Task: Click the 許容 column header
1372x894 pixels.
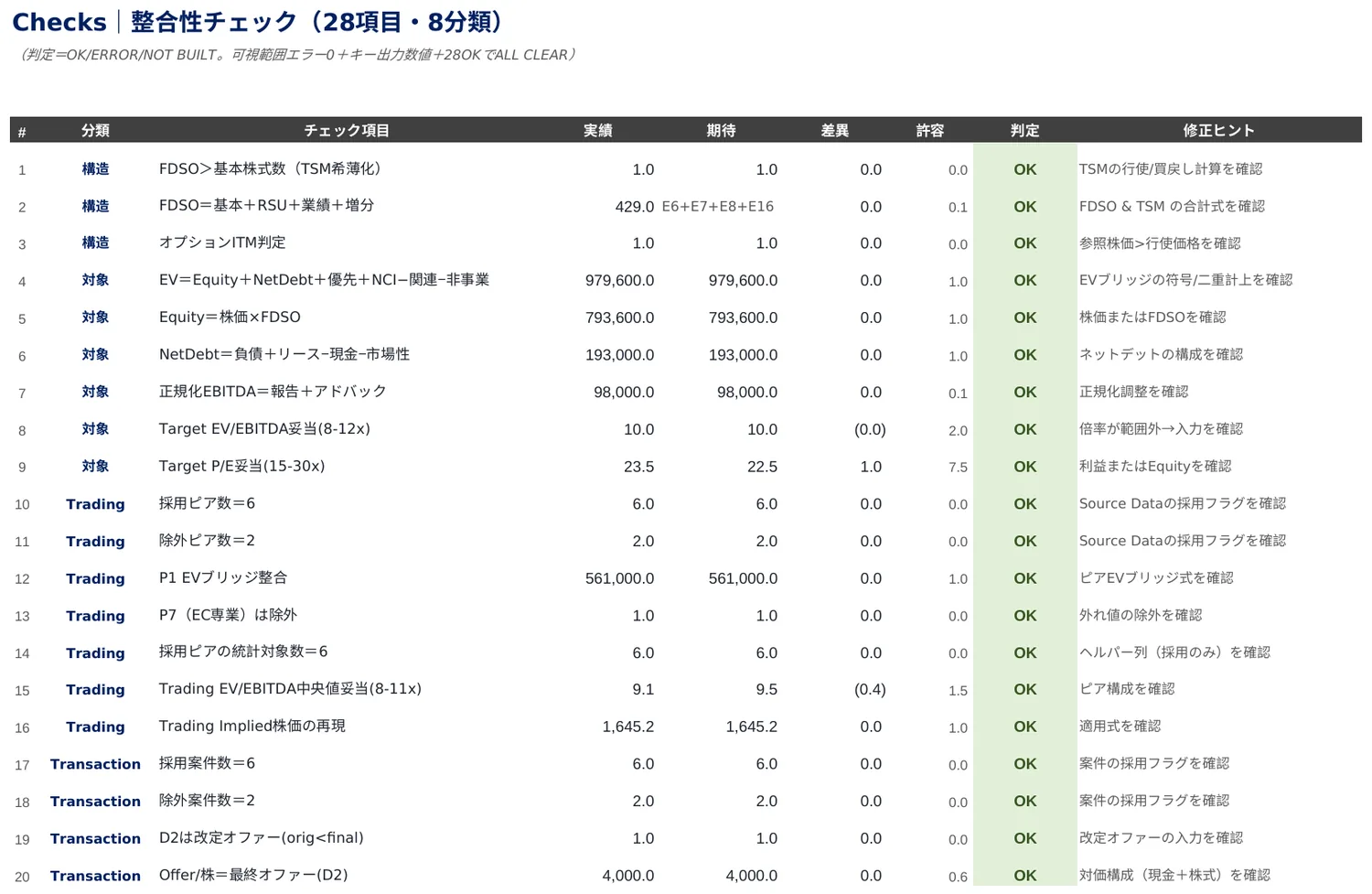Action: point(930,131)
